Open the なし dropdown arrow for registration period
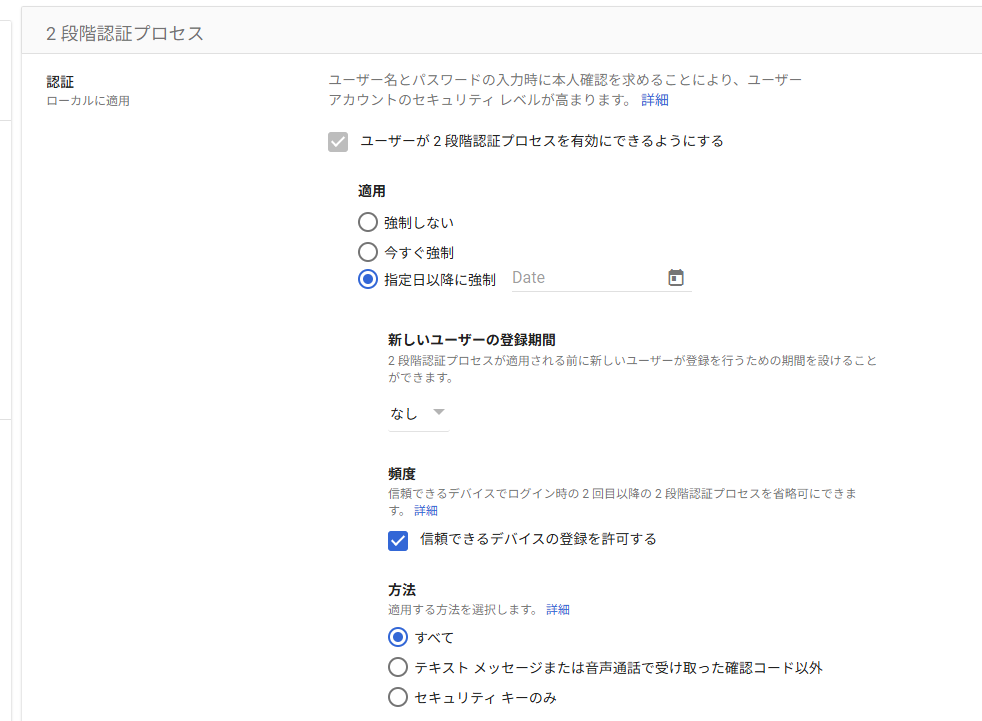Image resolution: width=982 pixels, height=721 pixels. (437, 411)
